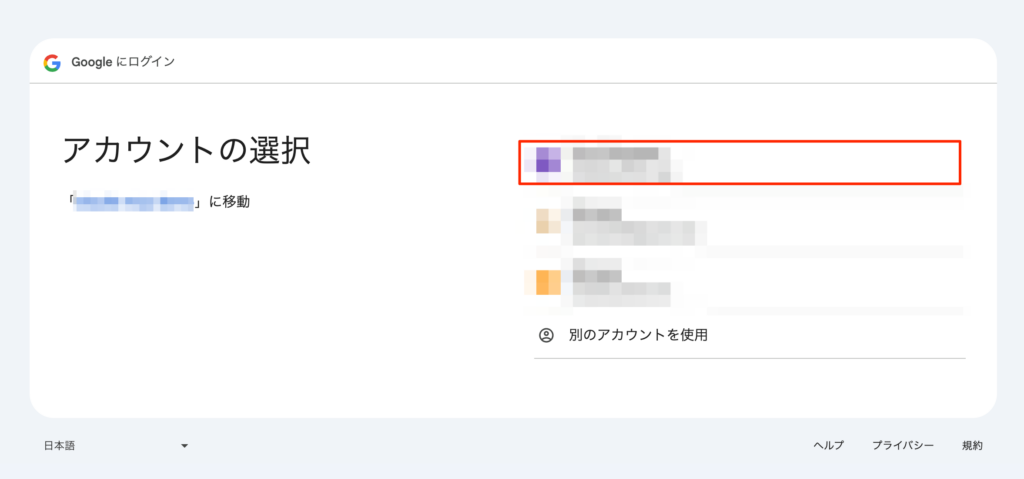Open the プライバシー link
Viewport: 1024px width, 479px height.
point(902,446)
